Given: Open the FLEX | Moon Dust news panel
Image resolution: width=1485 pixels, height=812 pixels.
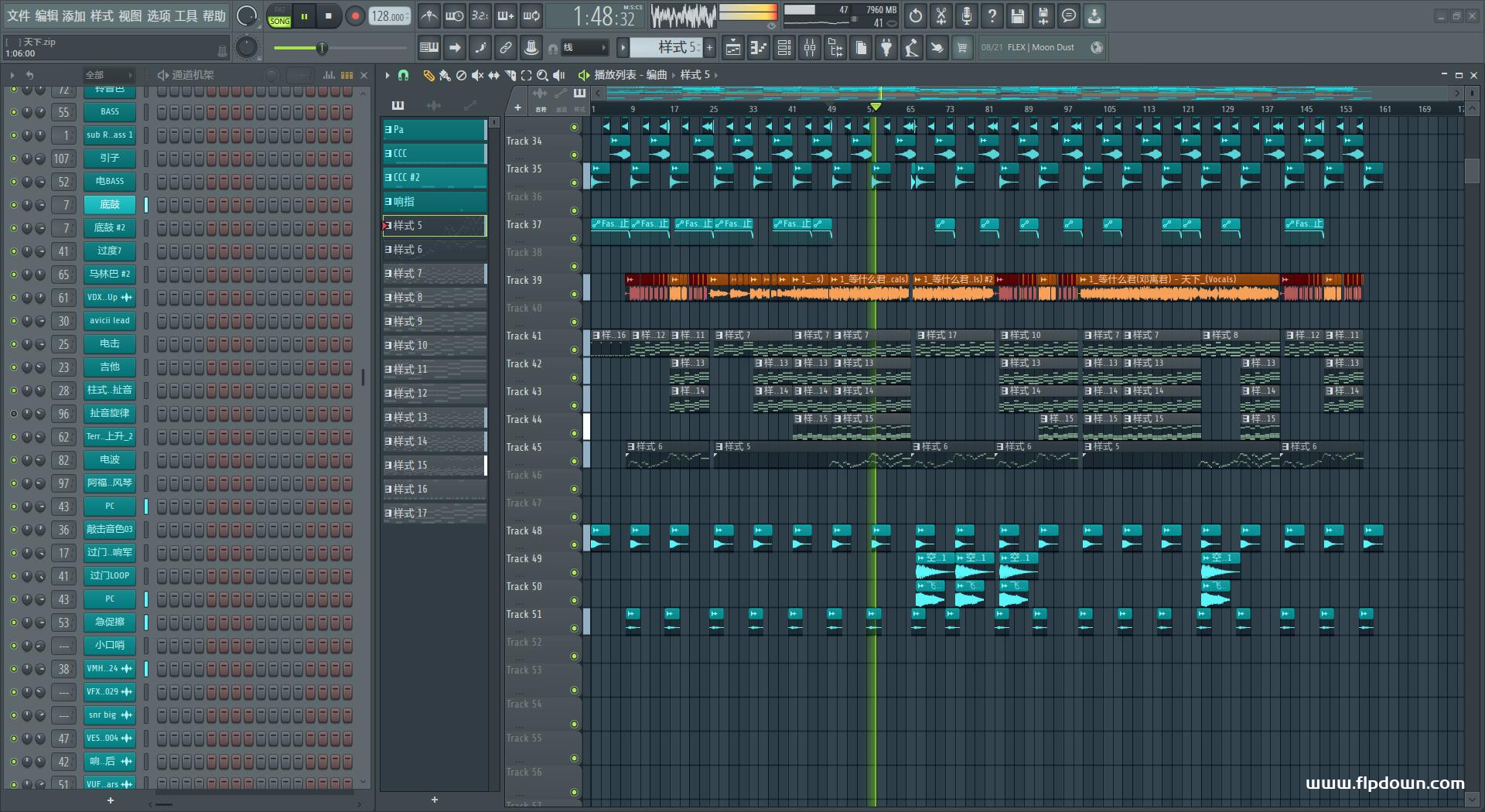Looking at the screenshot, I should tap(1041, 47).
